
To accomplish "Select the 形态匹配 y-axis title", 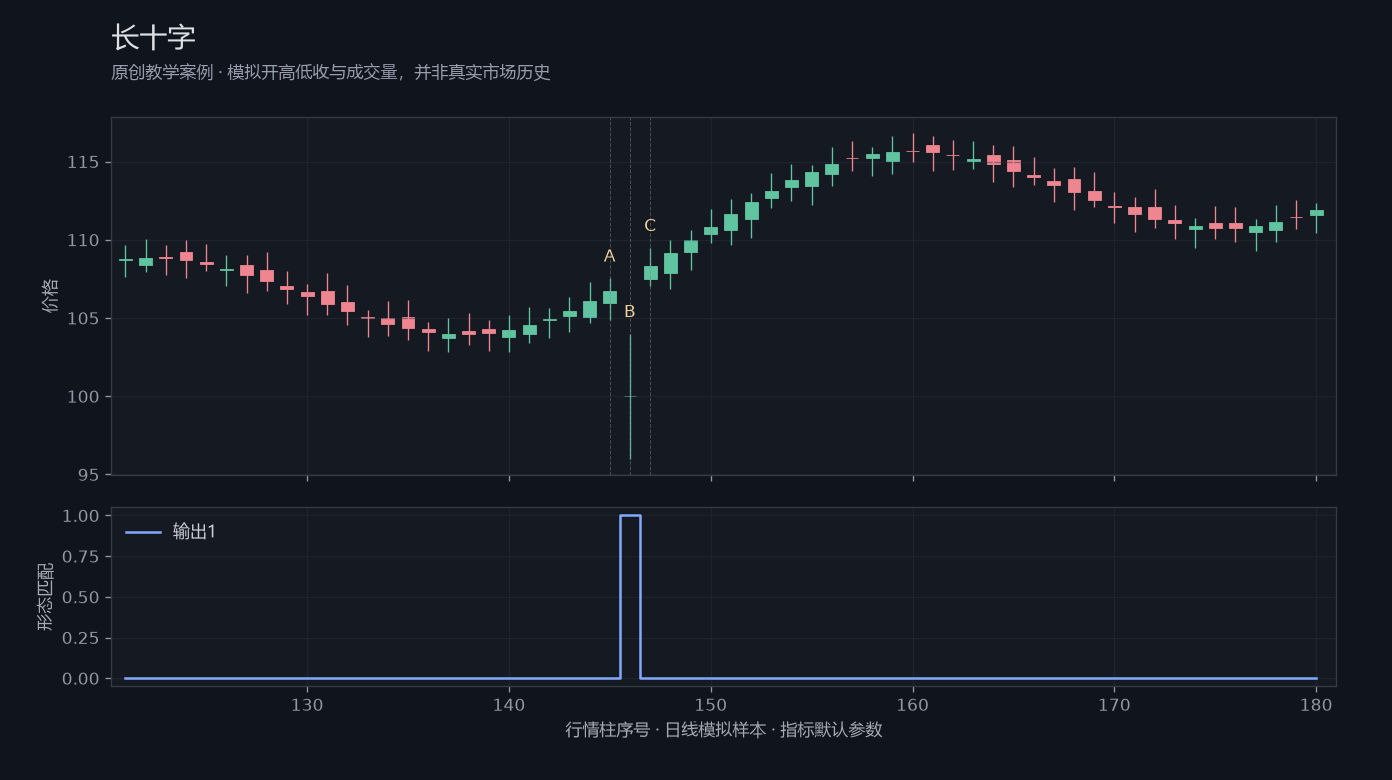I will [x=46, y=597].
